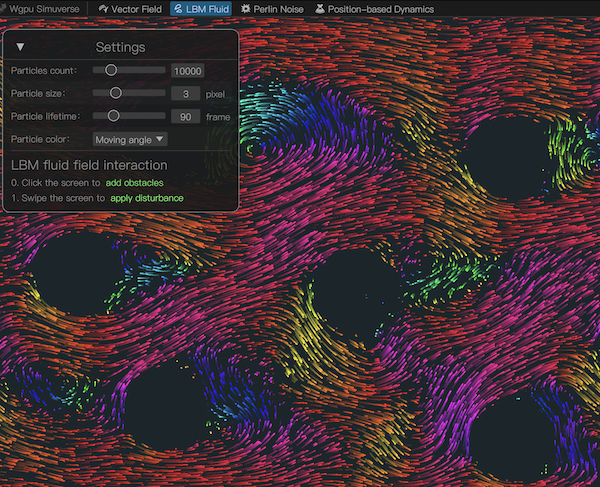
Task: Collapse the Settings panel triangle
Action: [20, 47]
